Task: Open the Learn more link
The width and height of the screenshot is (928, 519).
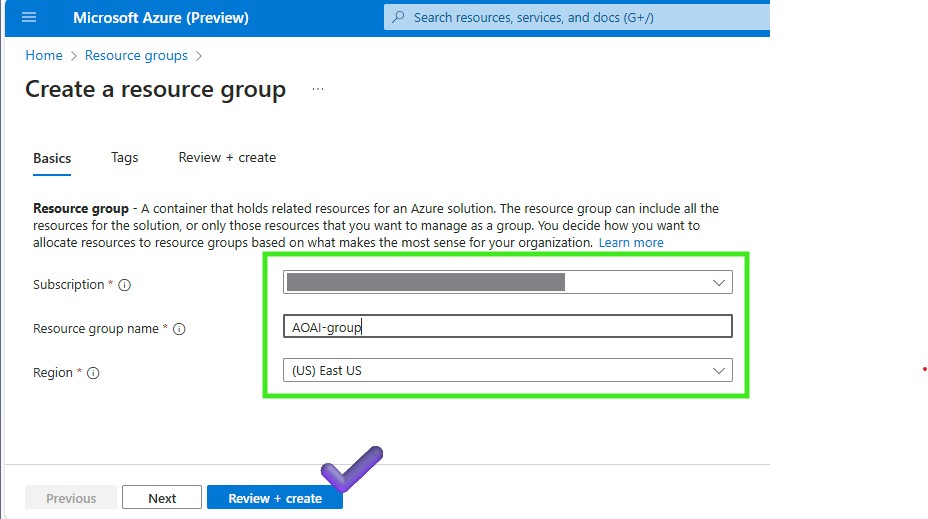Action: tap(631, 243)
